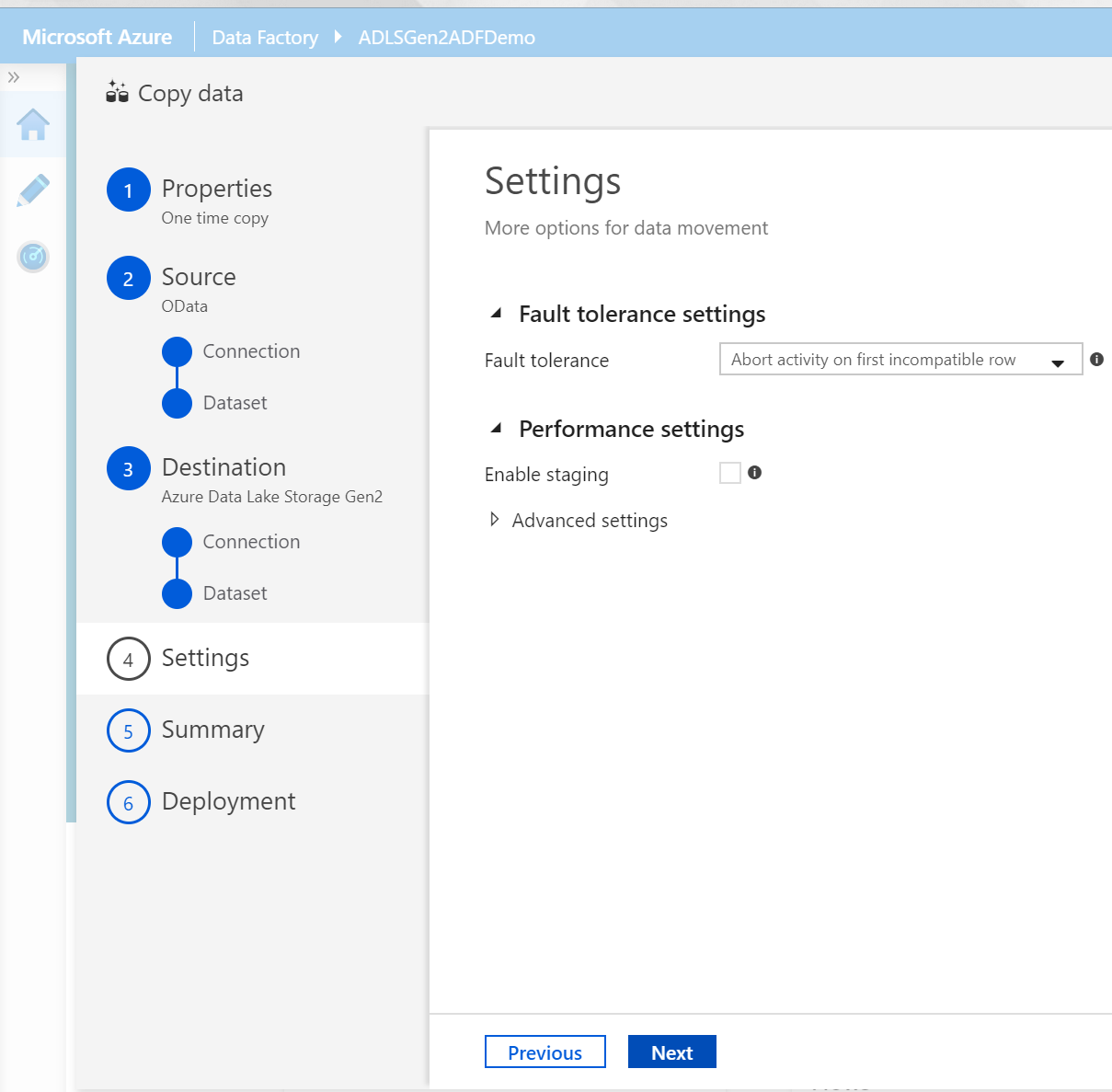Click the Connection step dot under Source
Viewport: 1112px width, 1092px height.
pyautogui.click(x=177, y=351)
